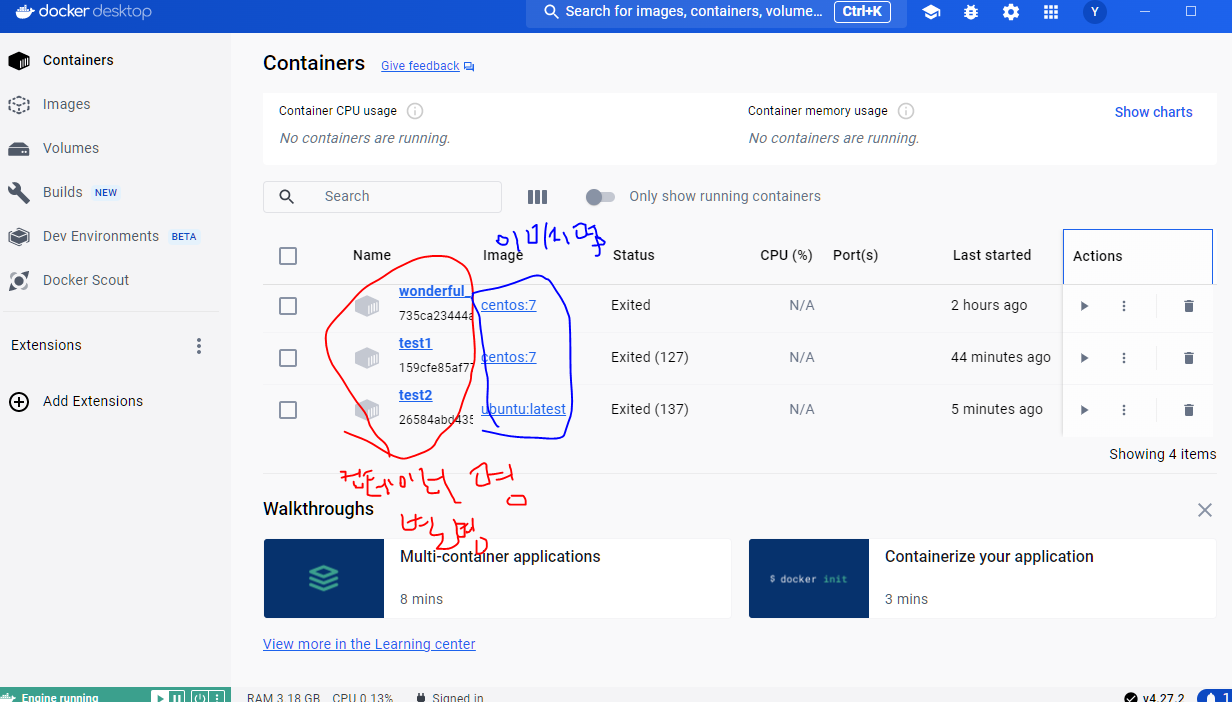Open Settings gear icon in title bar
Image resolution: width=1232 pixels, height=702 pixels.
point(1011,12)
